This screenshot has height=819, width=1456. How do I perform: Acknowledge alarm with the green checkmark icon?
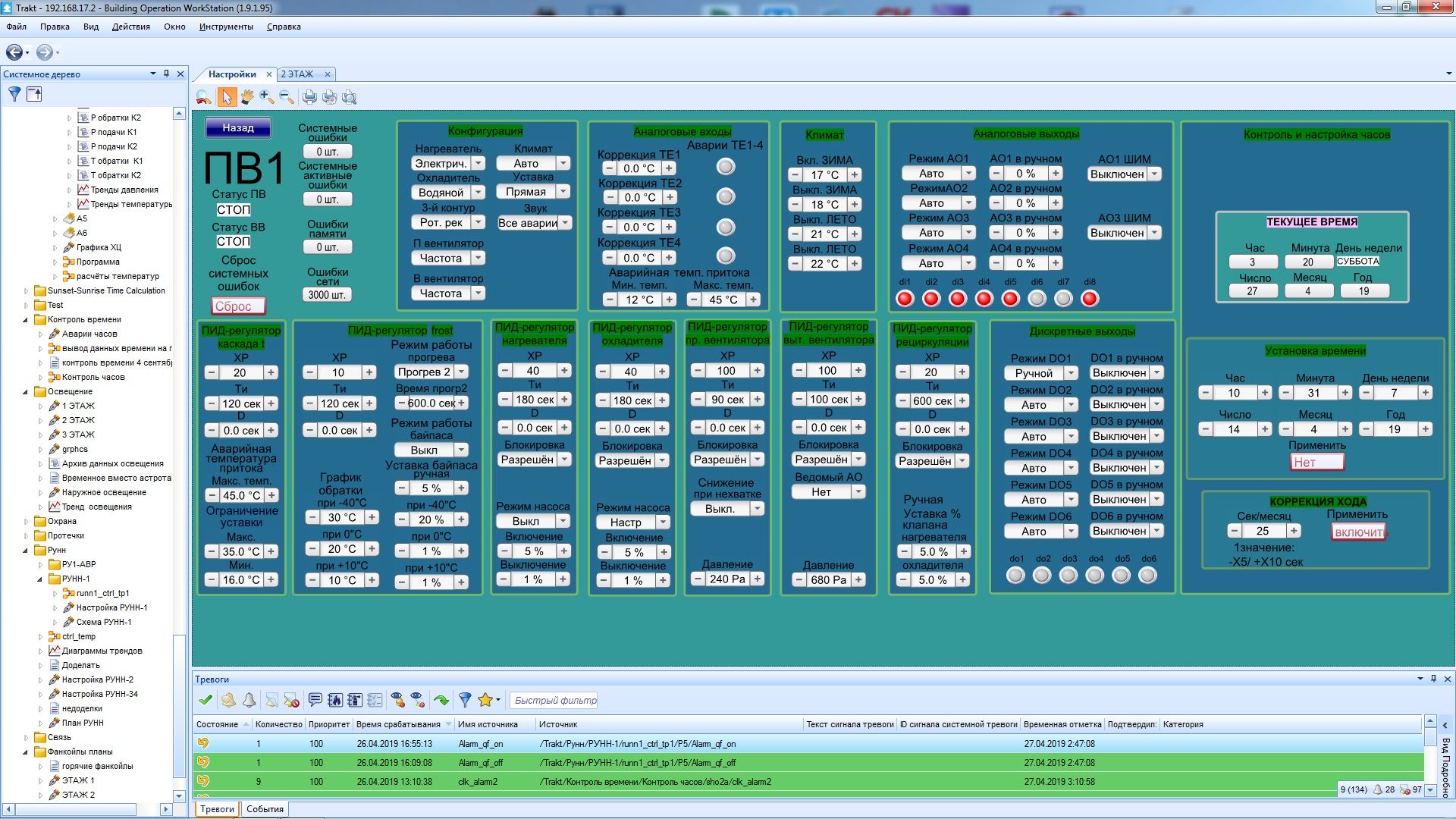[x=205, y=700]
